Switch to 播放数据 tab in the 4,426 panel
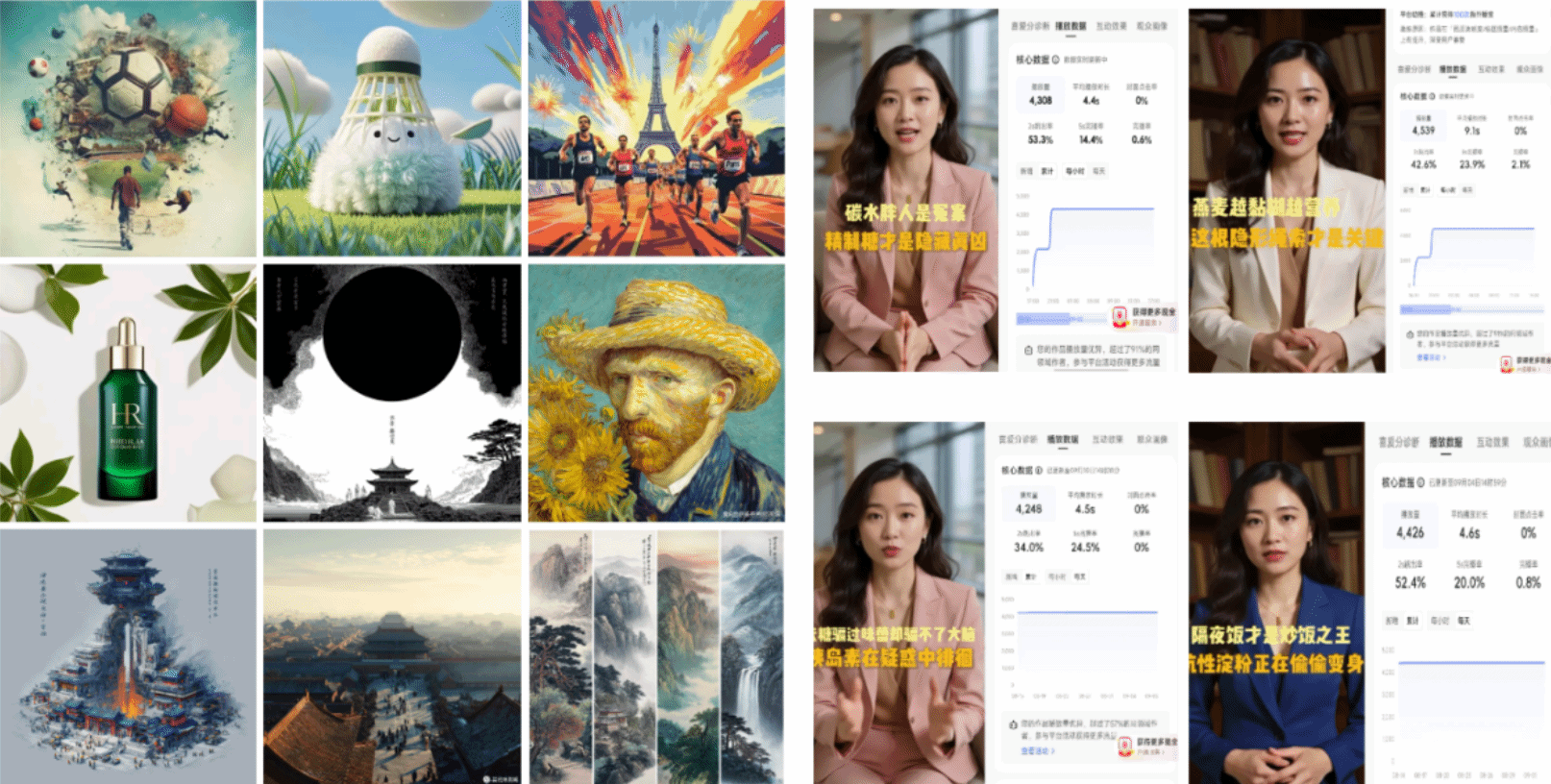 pos(1445,442)
